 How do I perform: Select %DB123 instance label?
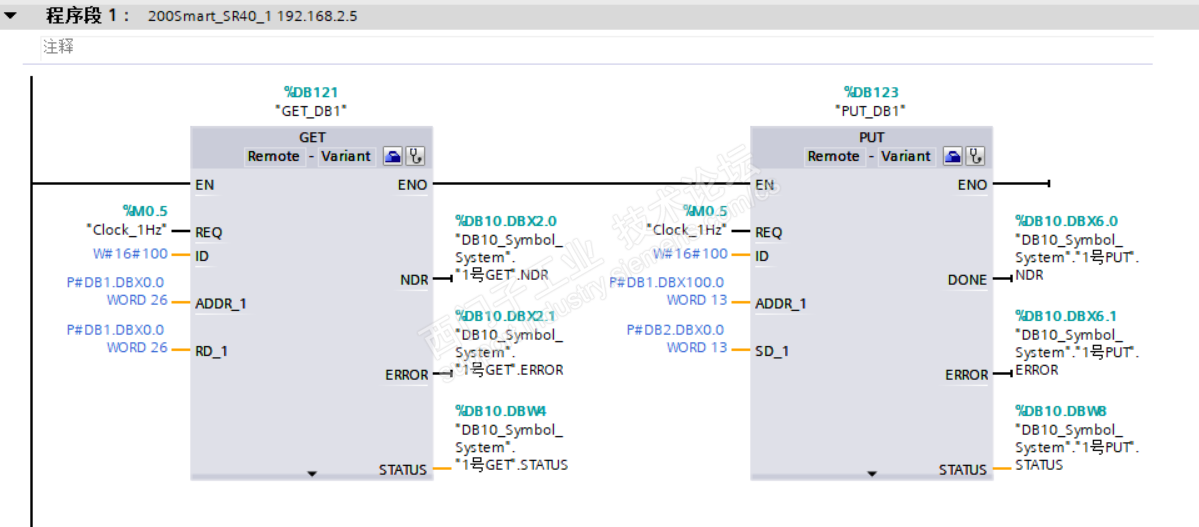tap(872, 93)
